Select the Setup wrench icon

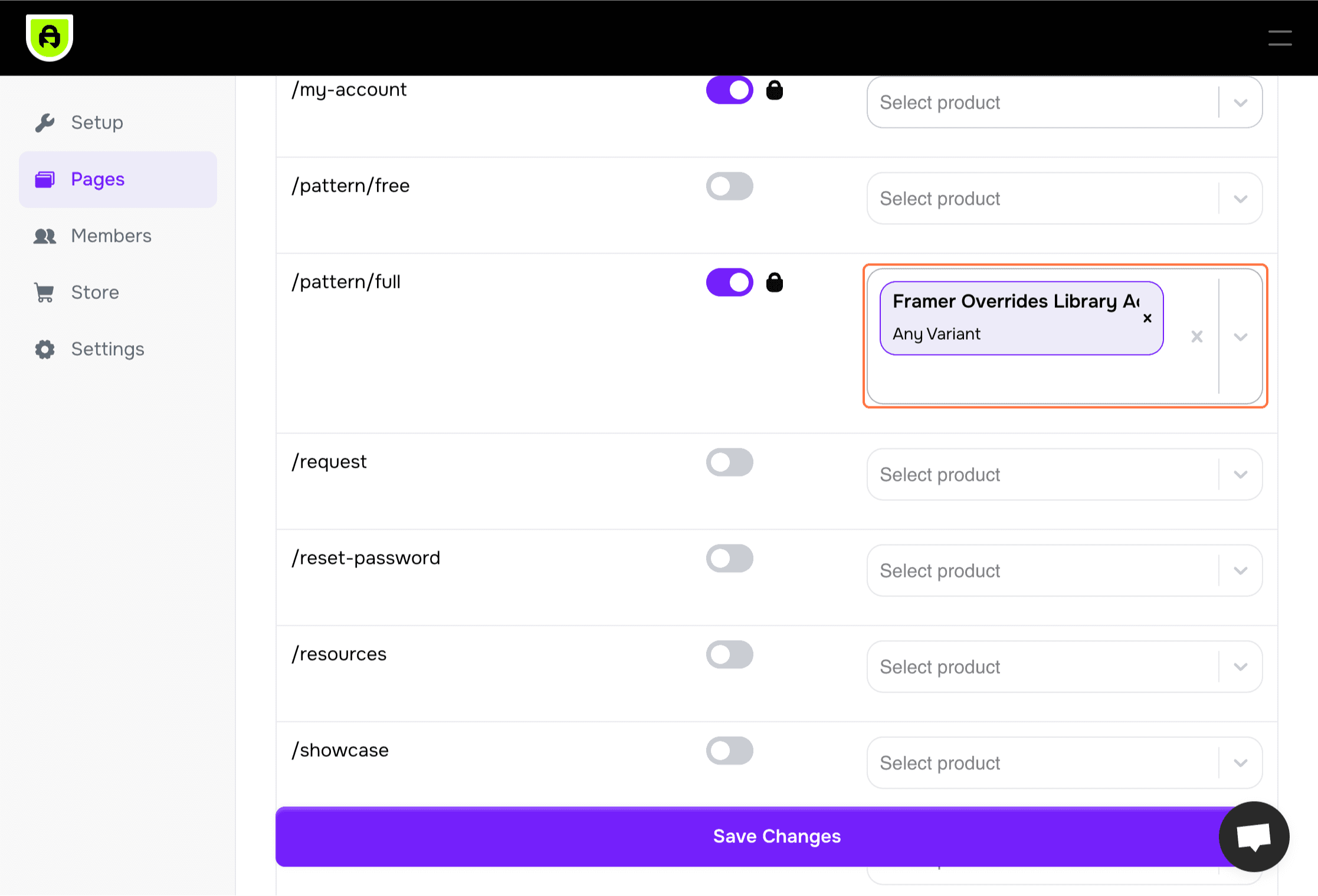[x=45, y=122]
